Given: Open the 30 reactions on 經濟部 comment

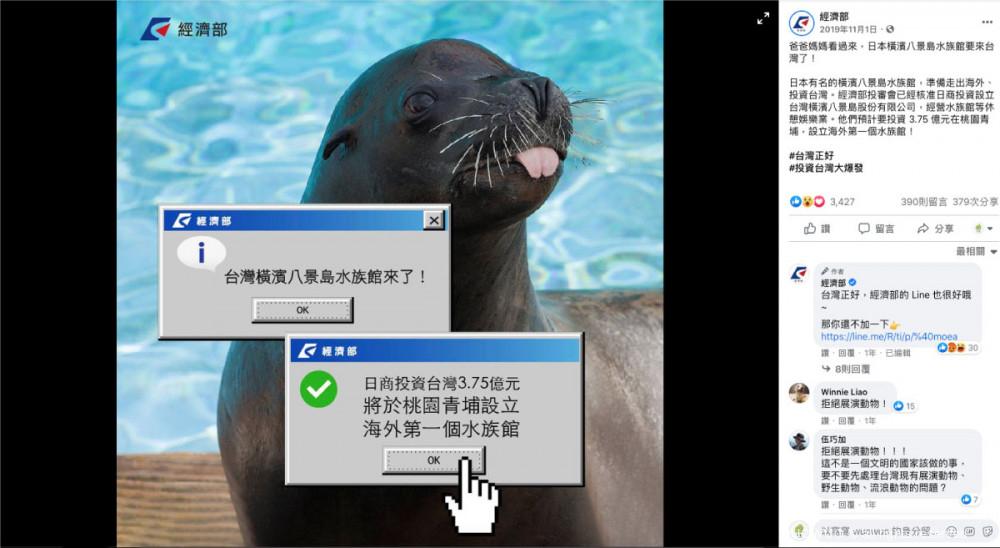Looking at the screenshot, I should pyautogui.click(x=958, y=348).
